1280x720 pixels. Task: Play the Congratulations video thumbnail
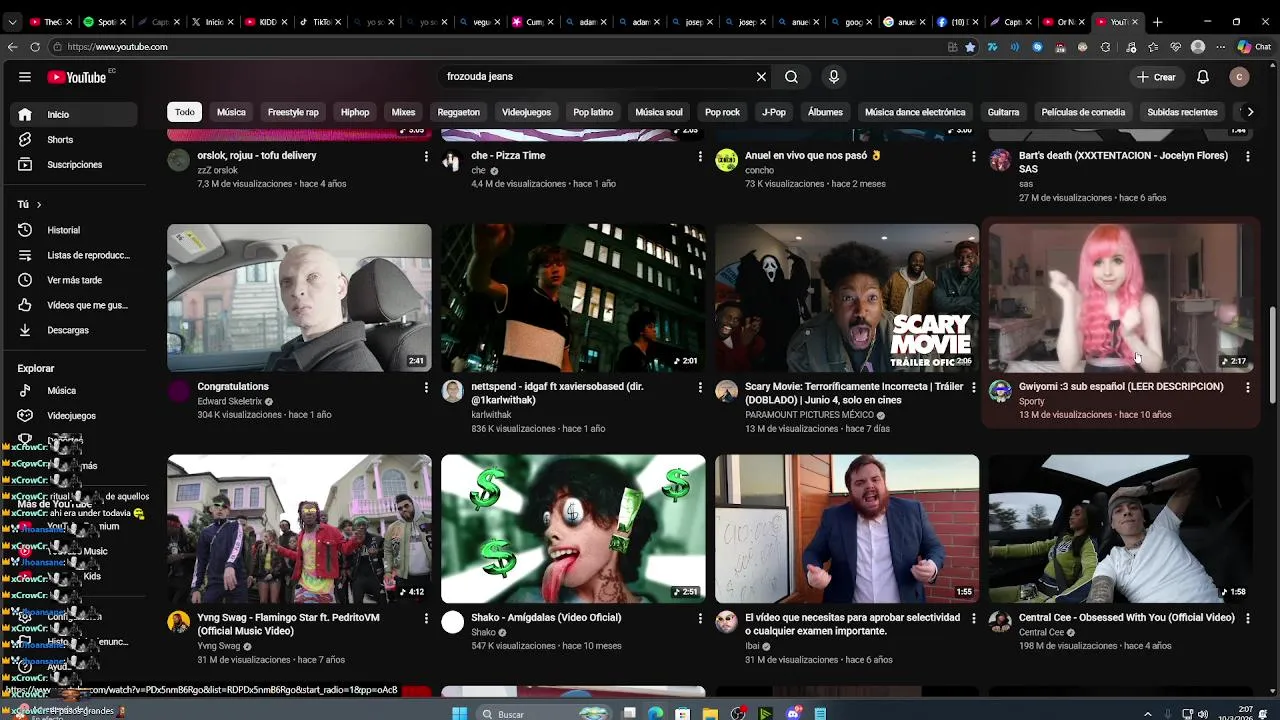pyautogui.click(x=299, y=298)
